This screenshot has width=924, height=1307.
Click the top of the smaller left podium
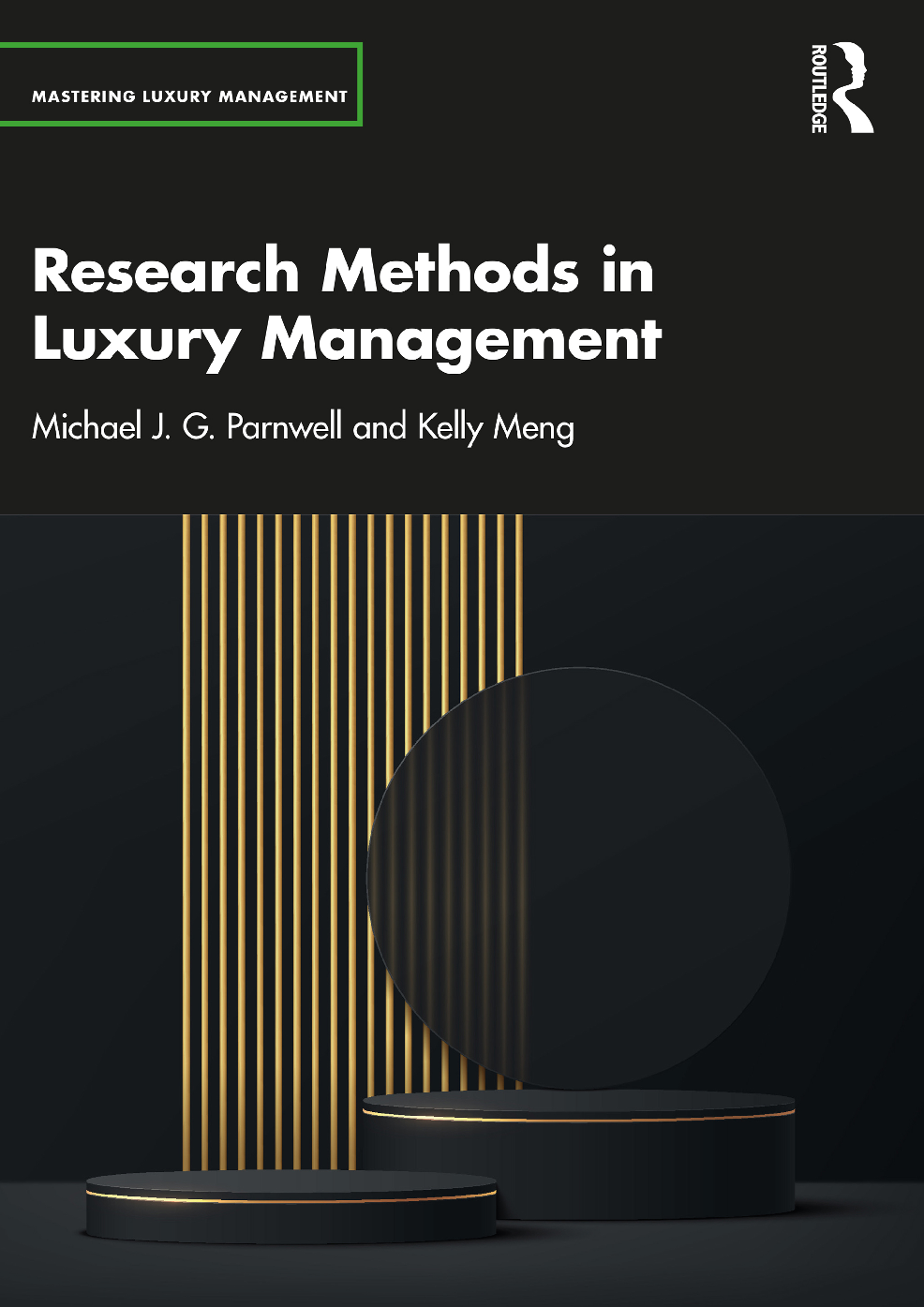291,1182
